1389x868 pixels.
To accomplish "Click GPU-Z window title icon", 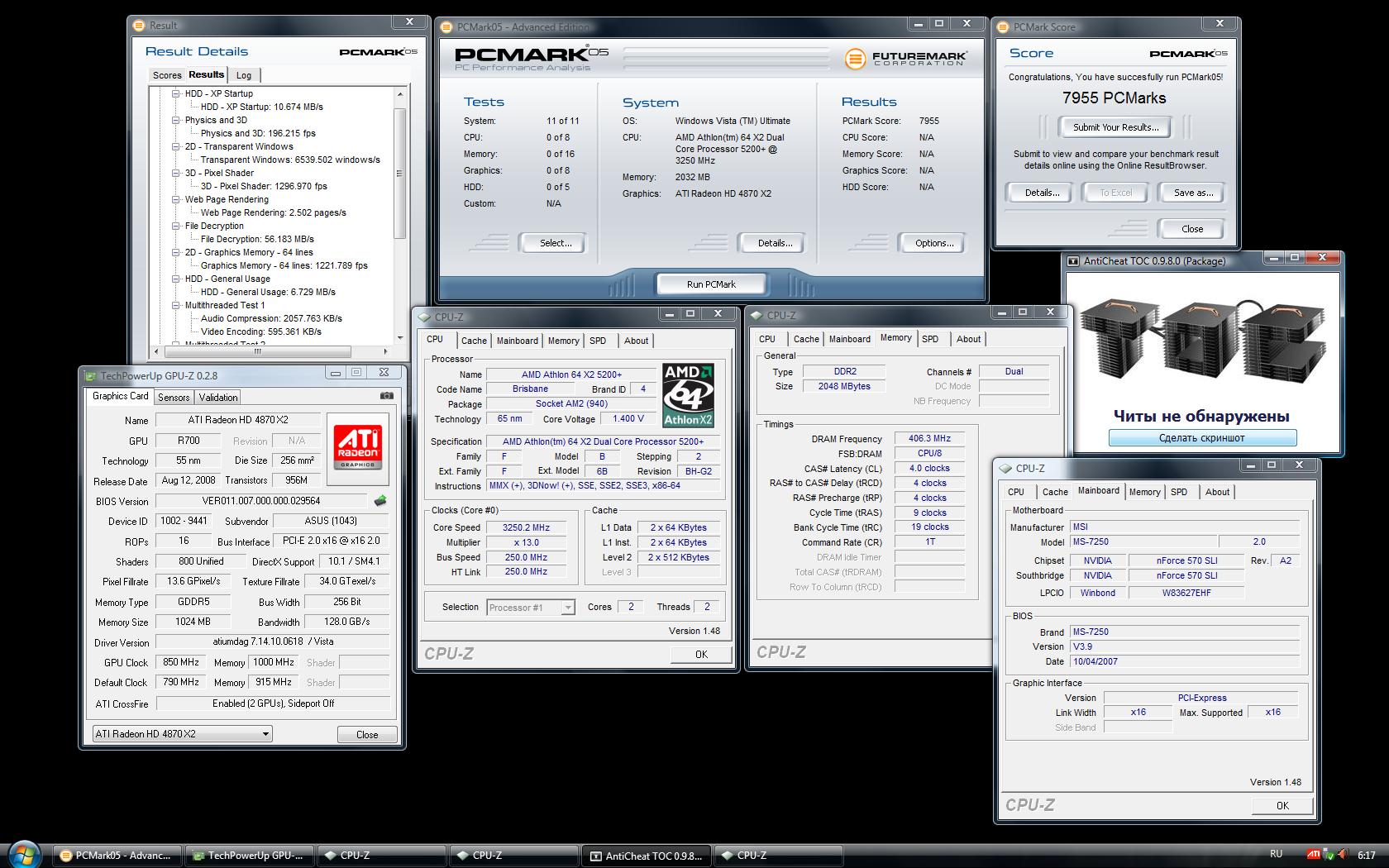I will coord(91,374).
